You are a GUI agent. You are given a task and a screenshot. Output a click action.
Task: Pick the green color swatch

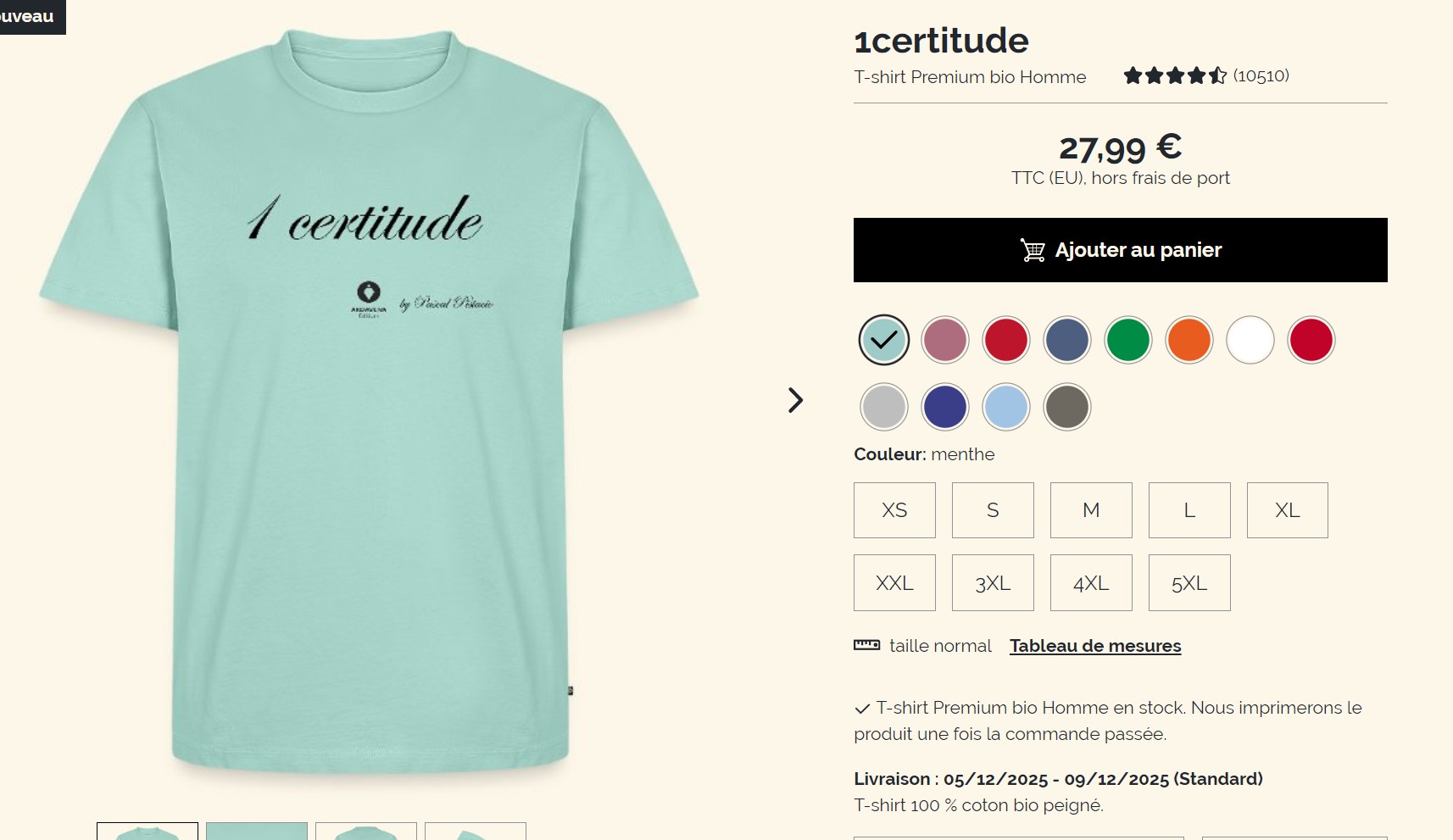coord(1128,340)
